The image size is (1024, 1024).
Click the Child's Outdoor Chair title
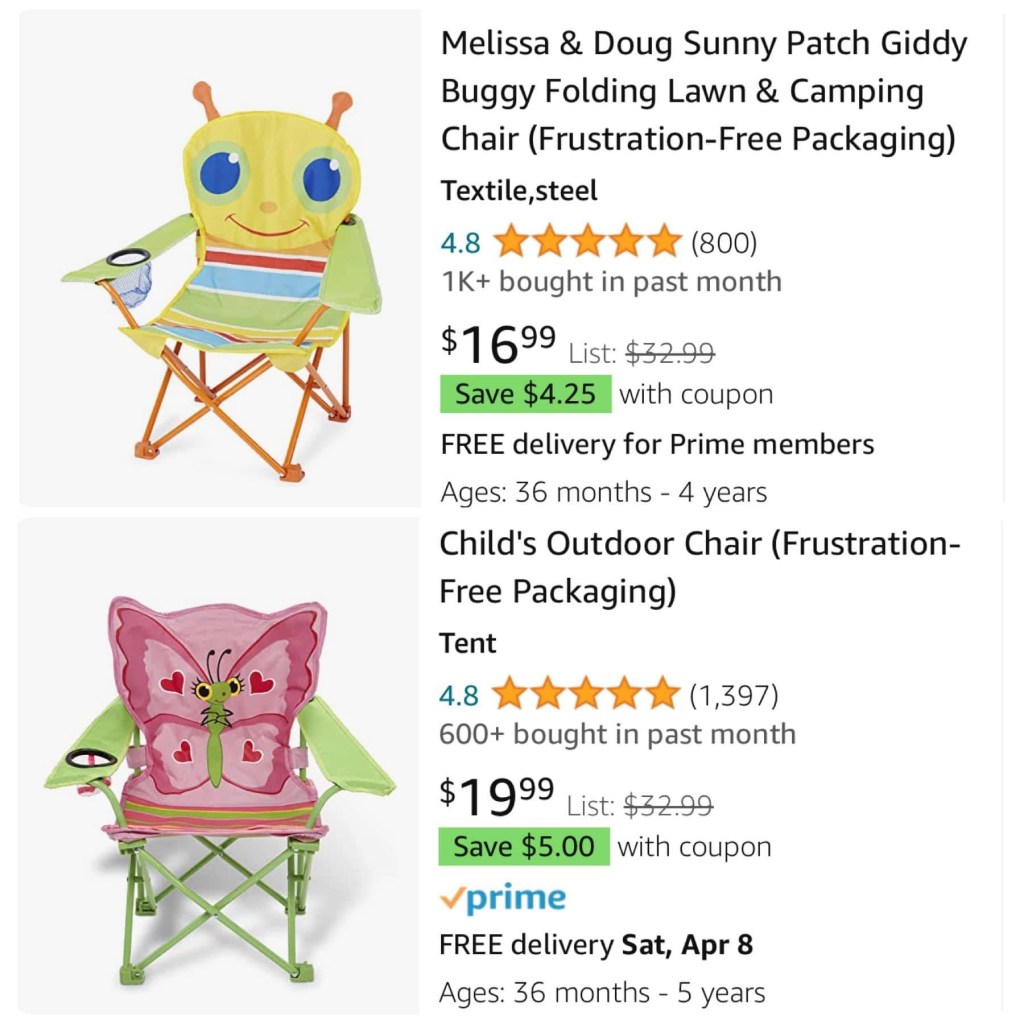699,568
